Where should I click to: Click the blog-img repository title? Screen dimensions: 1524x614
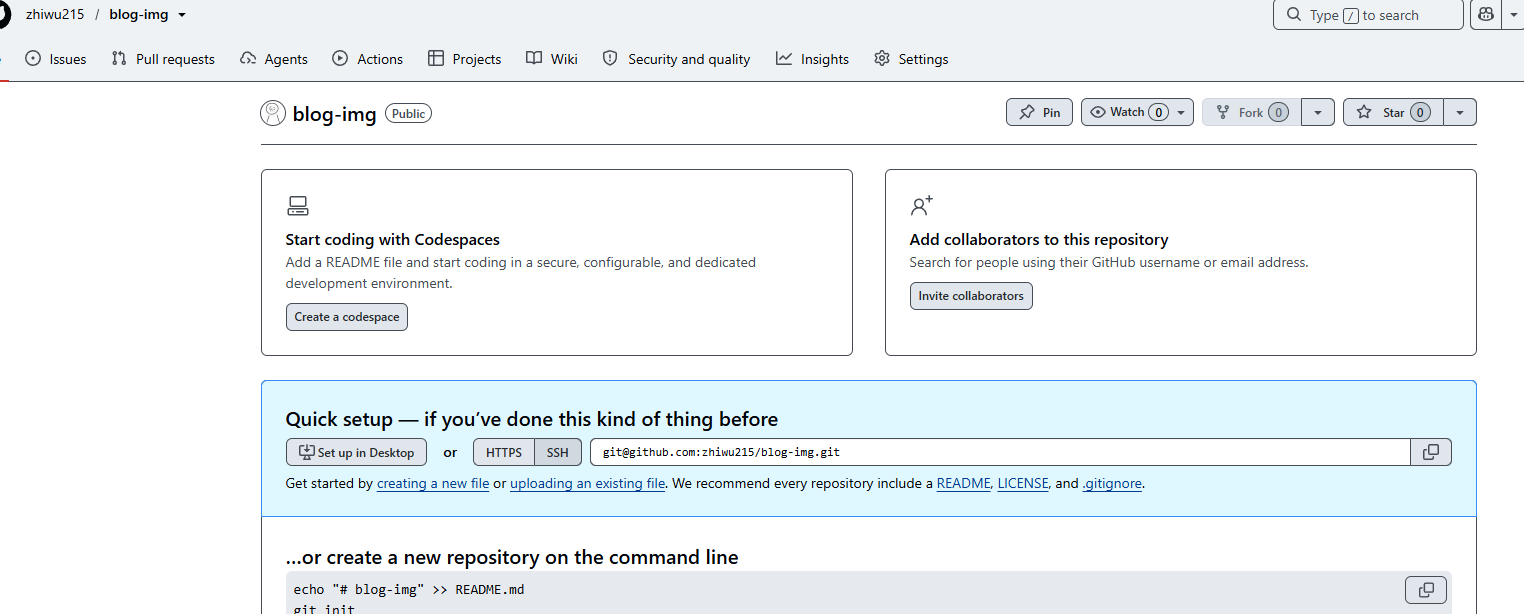click(334, 114)
